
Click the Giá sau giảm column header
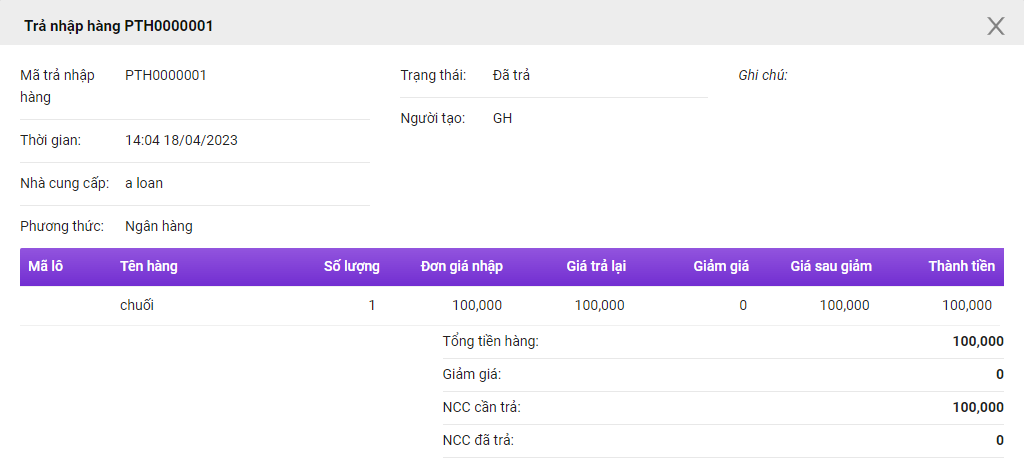coord(831,266)
